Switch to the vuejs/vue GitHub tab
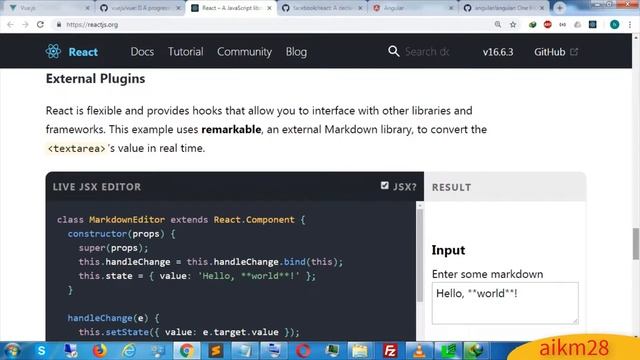 click(140, 8)
